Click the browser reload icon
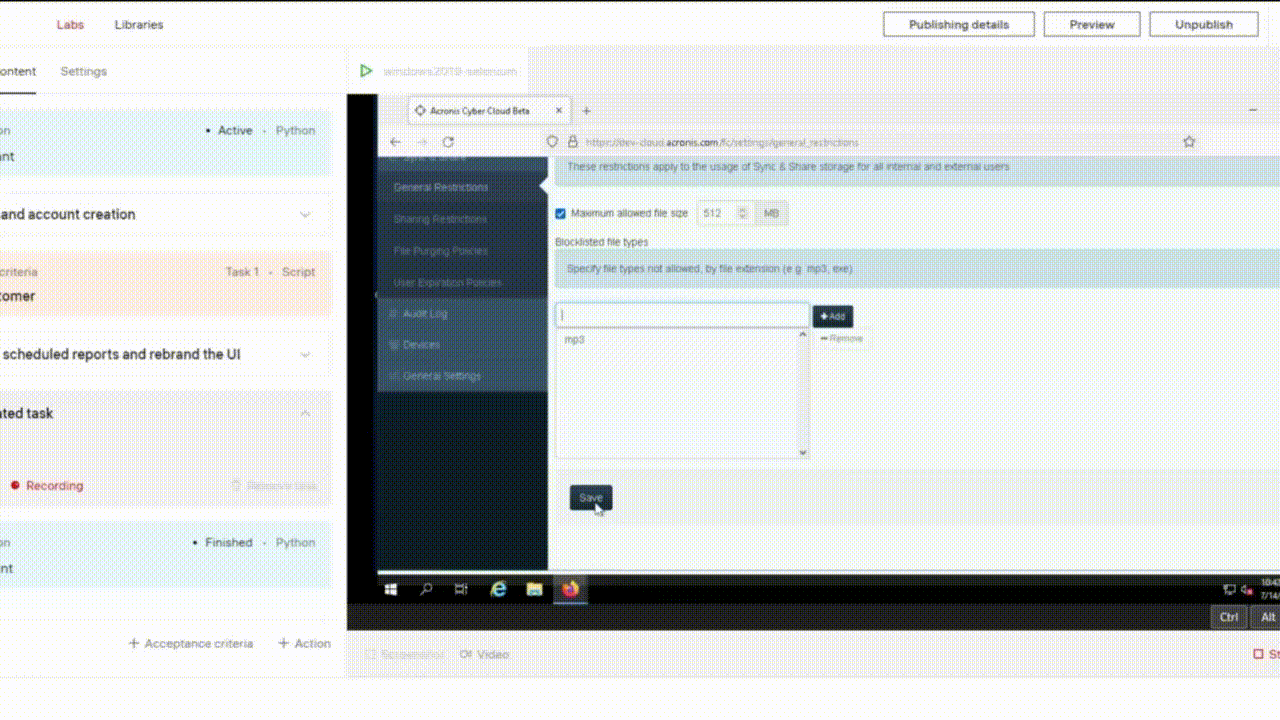This screenshot has height=720, width=1280. [x=447, y=142]
